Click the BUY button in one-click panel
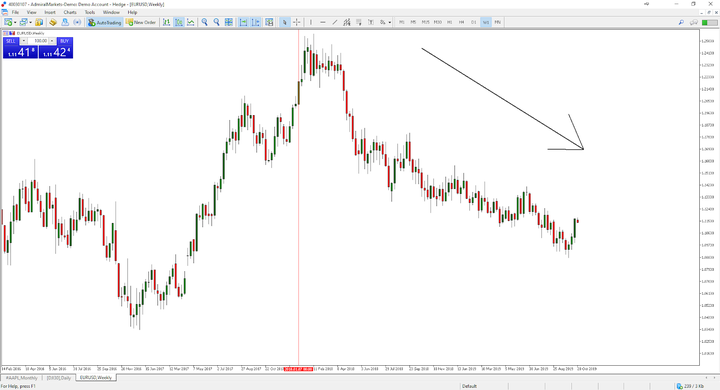Image resolution: width=720 pixels, height=390 pixels. pos(64,41)
